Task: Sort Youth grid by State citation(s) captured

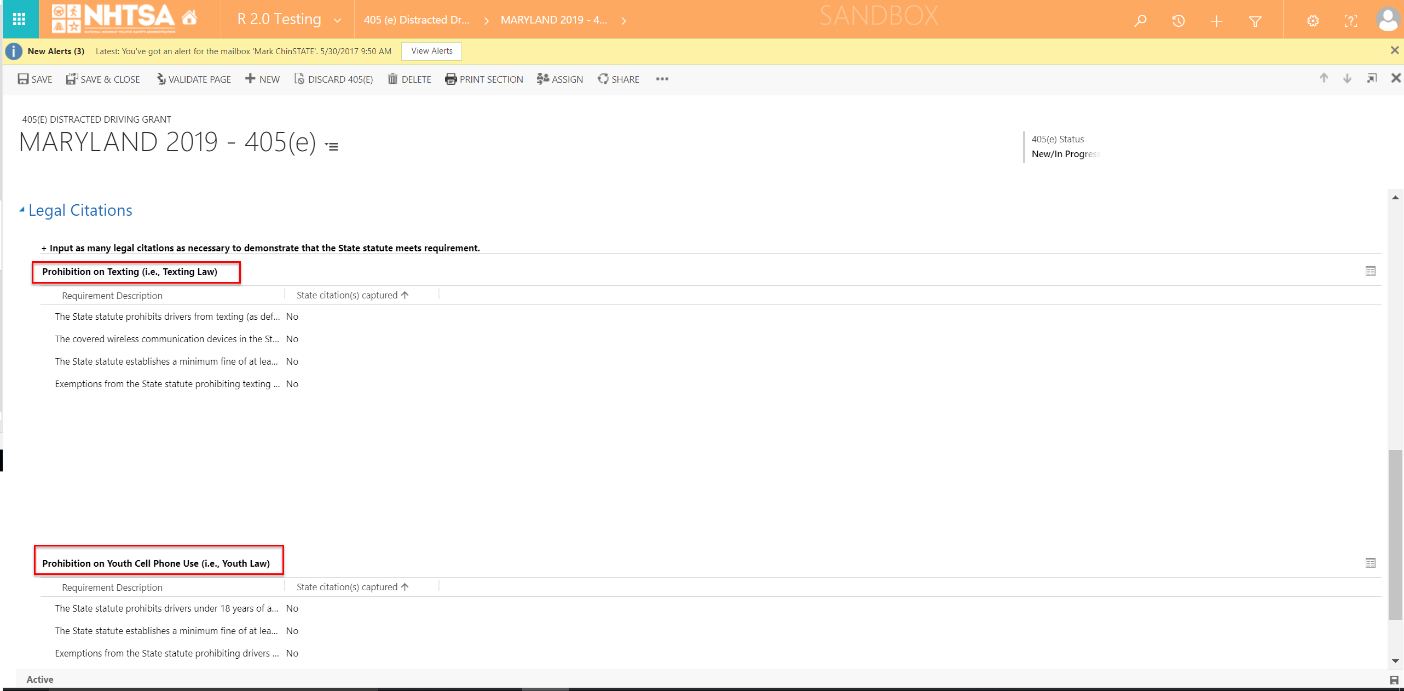Action: click(x=353, y=588)
